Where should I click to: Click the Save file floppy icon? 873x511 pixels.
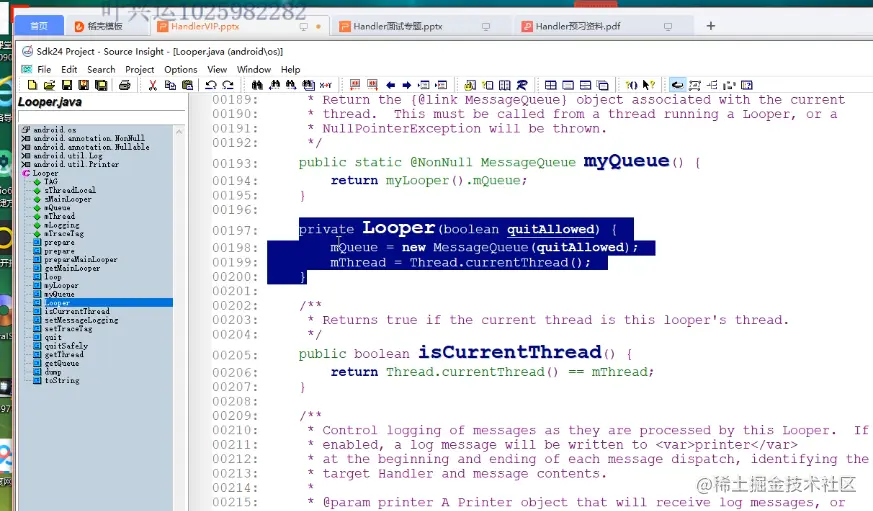pos(67,85)
